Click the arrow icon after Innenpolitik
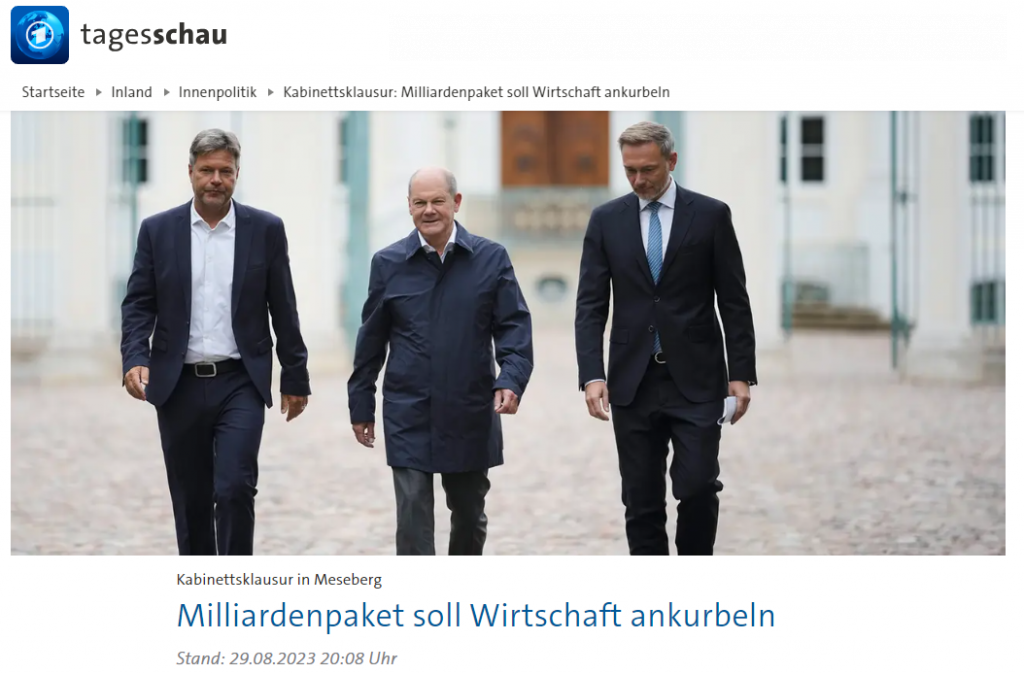 tap(270, 92)
